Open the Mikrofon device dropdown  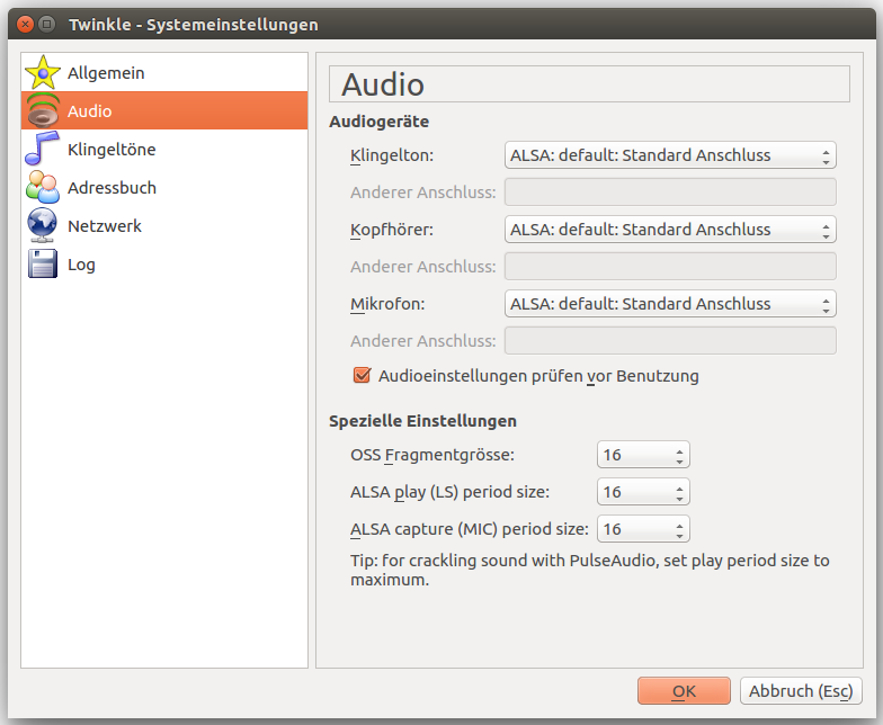[x=670, y=304]
